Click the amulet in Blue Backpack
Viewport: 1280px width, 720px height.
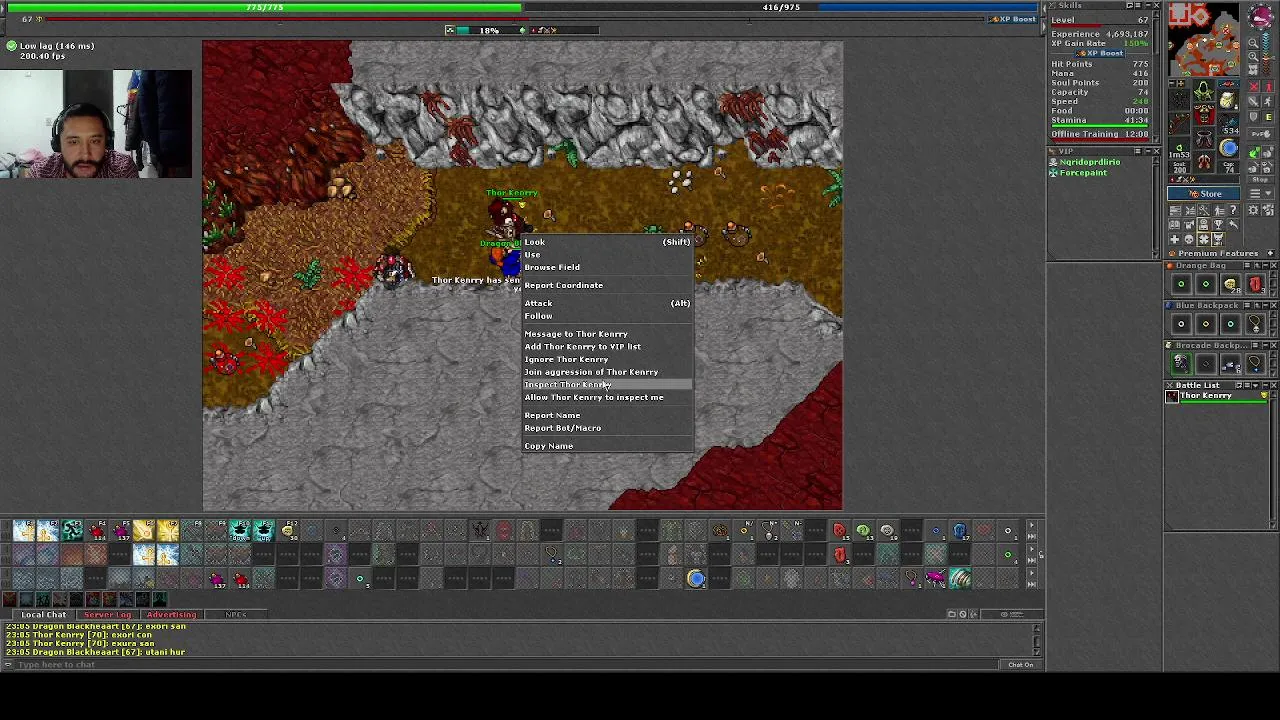pos(1256,325)
